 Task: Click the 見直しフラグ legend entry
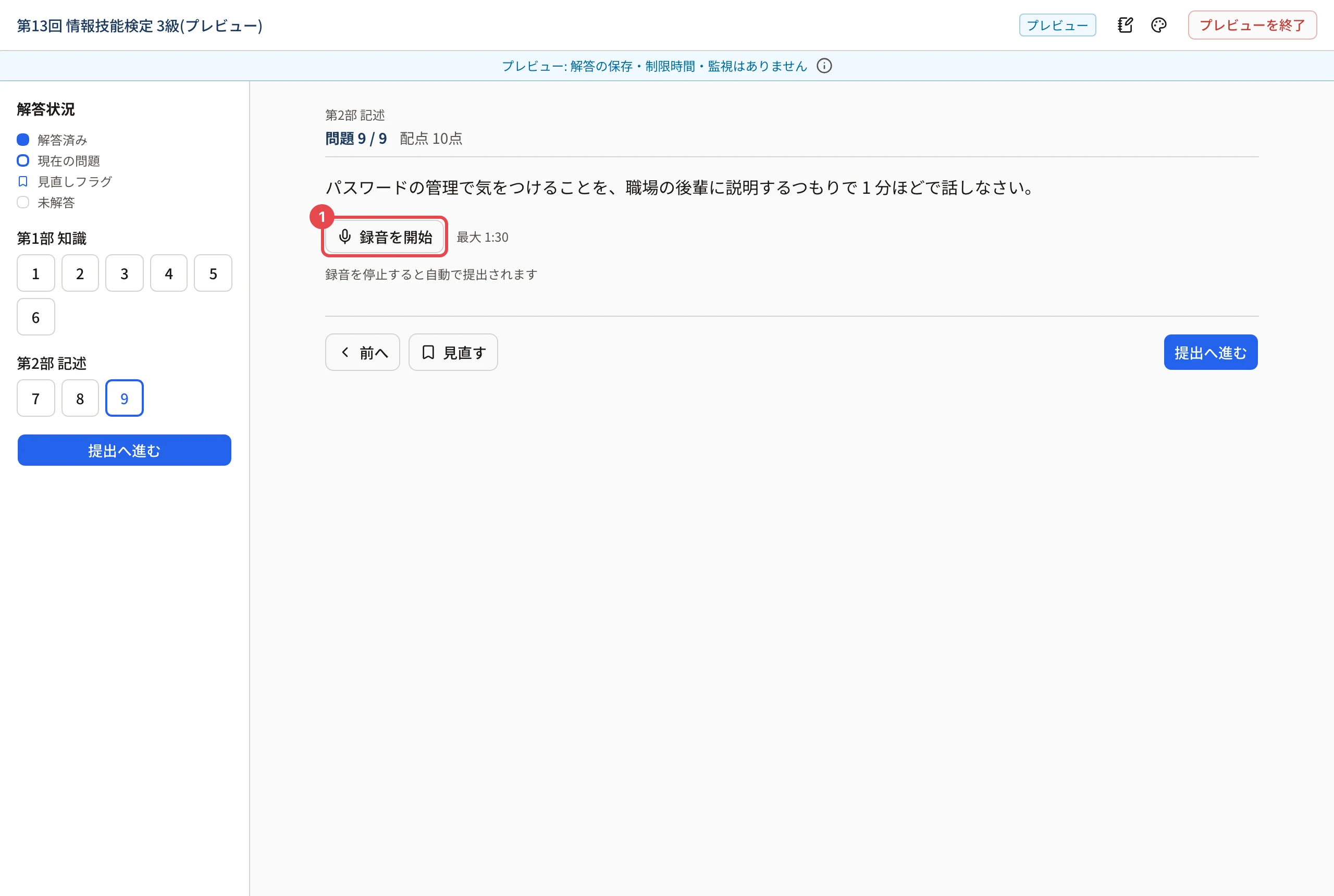65,182
